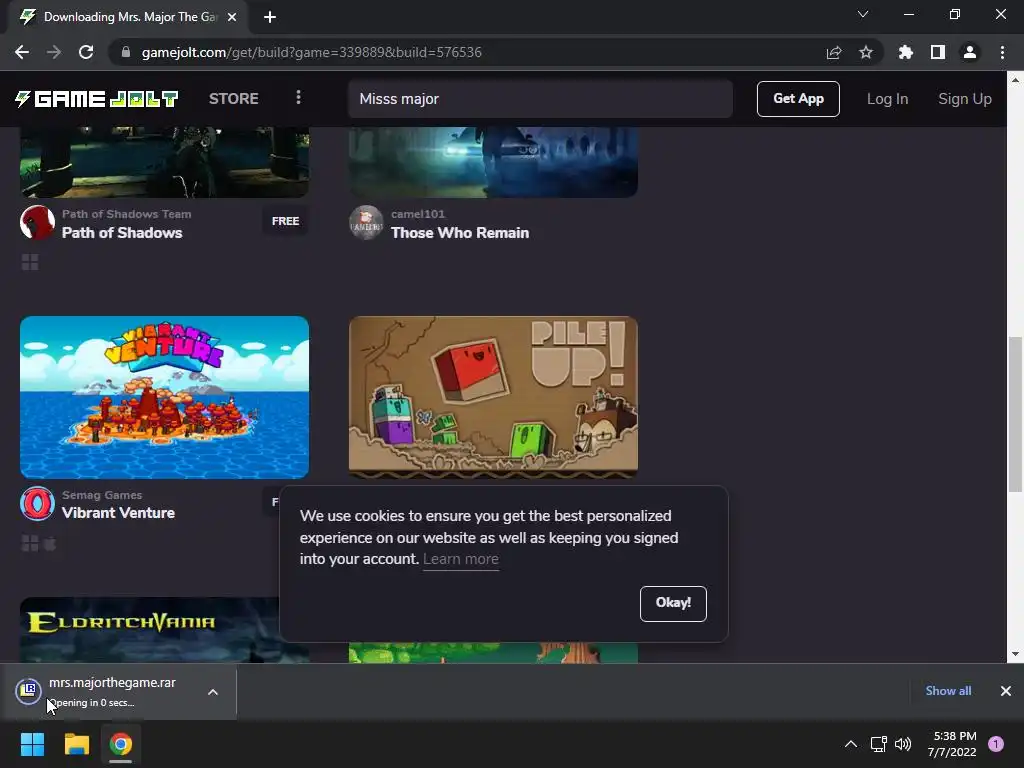Close the Downloading Mrs. Major tab
1024x768 pixels.
coord(232,17)
